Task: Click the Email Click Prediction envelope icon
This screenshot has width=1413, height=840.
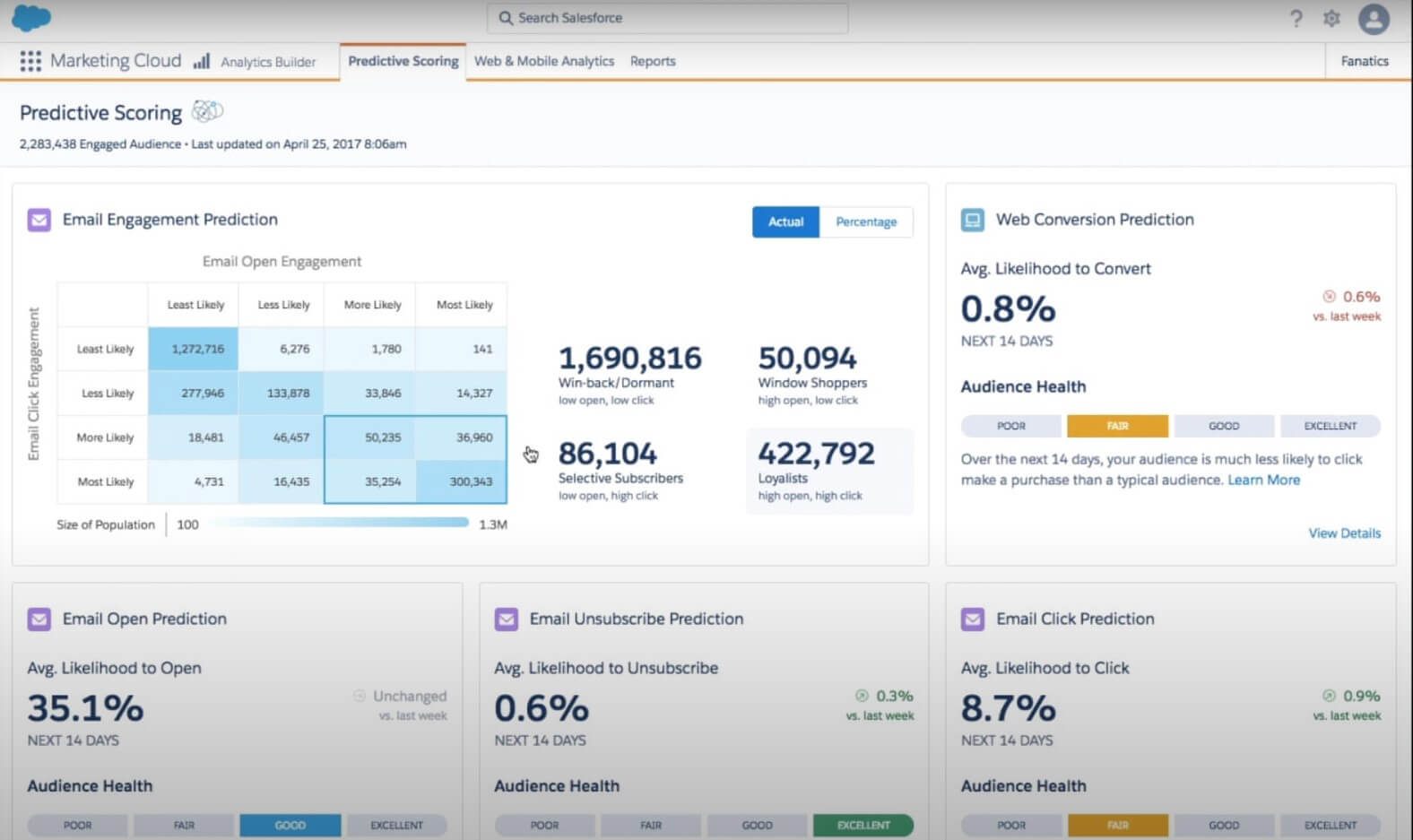Action: [x=973, y=619]
